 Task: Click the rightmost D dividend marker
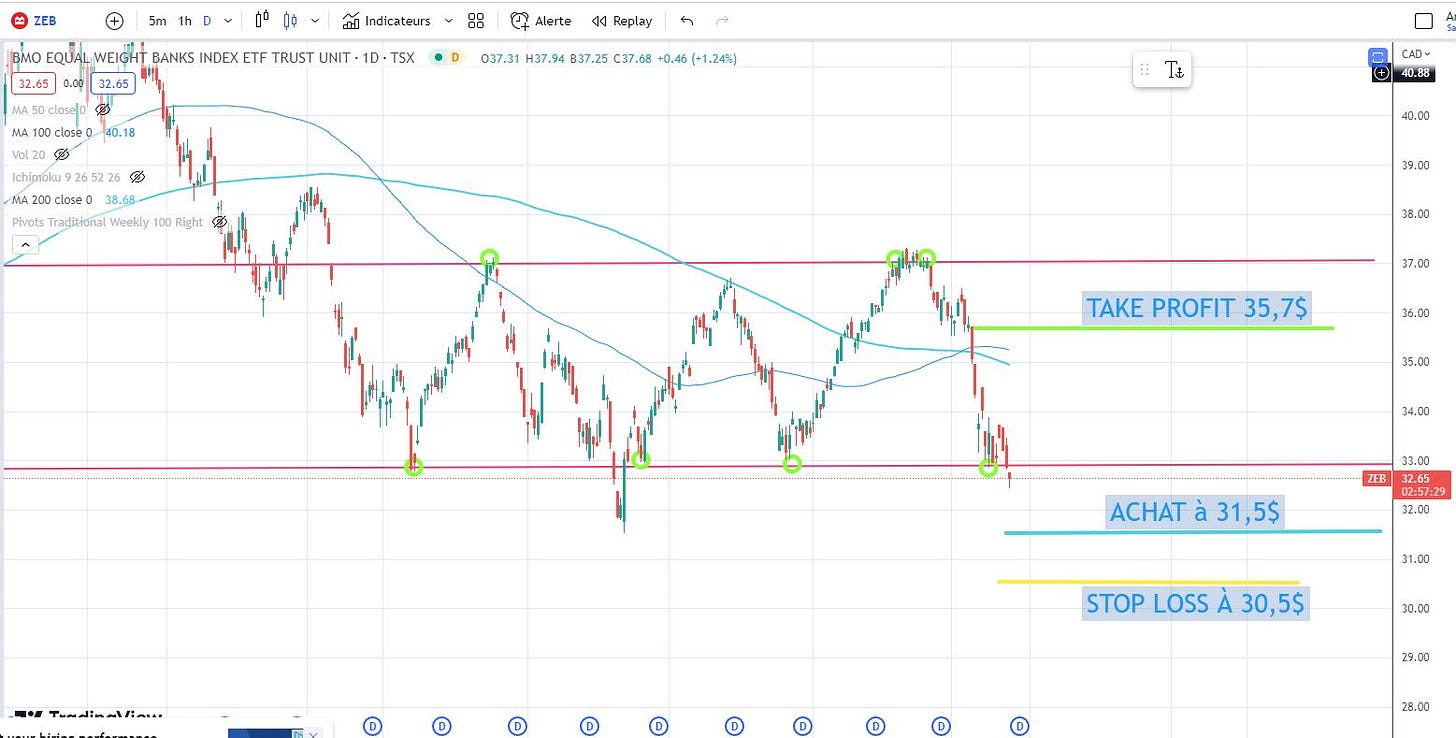(1020, 725)
